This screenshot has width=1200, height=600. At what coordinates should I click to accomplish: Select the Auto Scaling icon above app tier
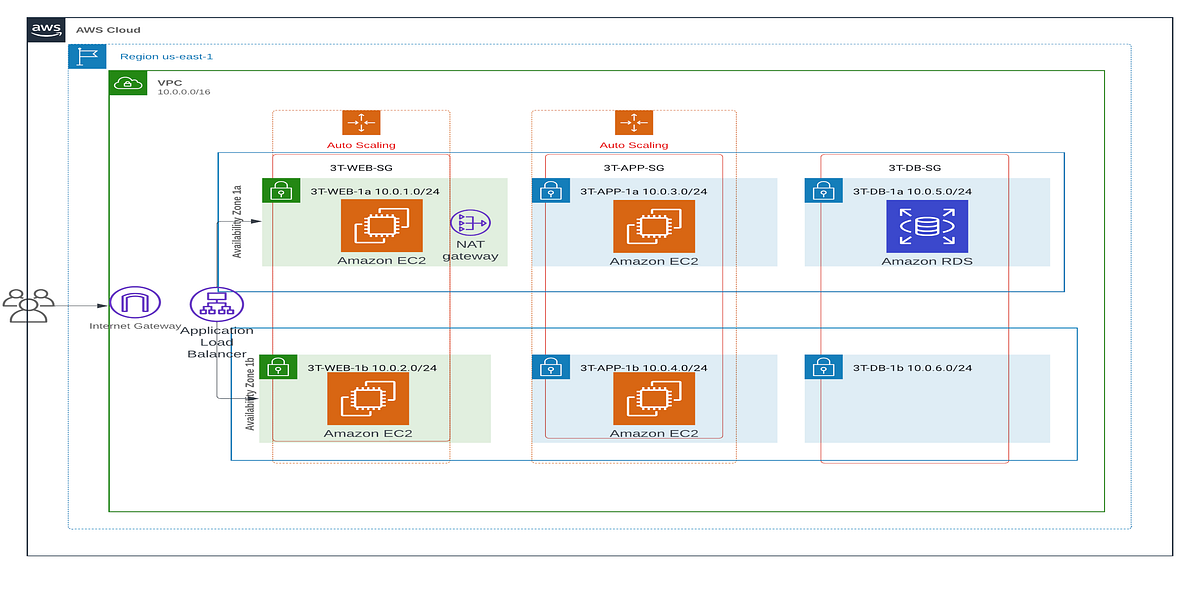click(x=634, y=123)
